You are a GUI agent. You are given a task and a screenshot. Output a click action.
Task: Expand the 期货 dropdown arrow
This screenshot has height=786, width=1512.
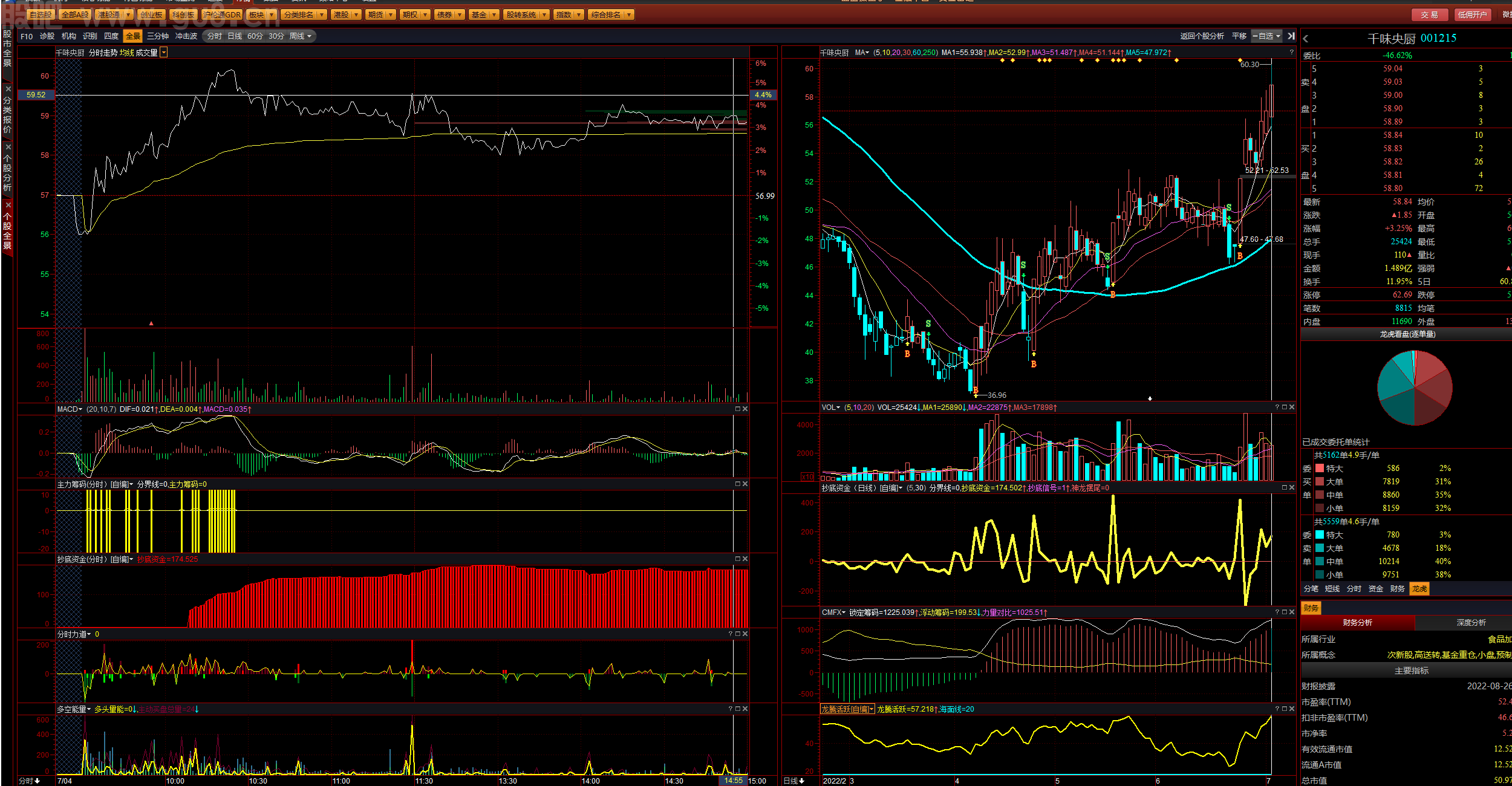[391, 15]
